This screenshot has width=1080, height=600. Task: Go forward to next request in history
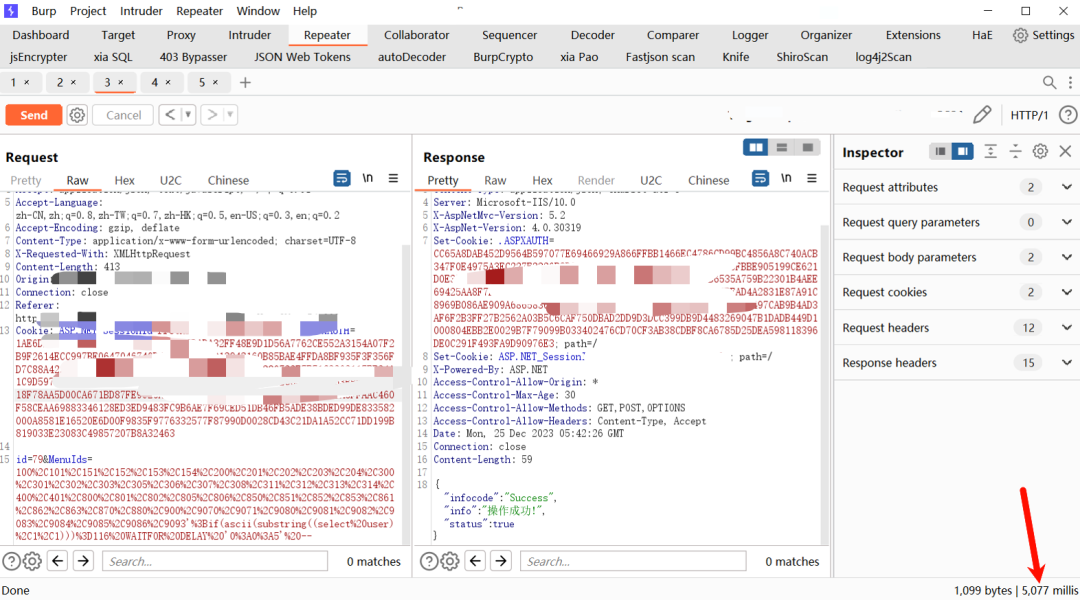(x=212, y=115)
